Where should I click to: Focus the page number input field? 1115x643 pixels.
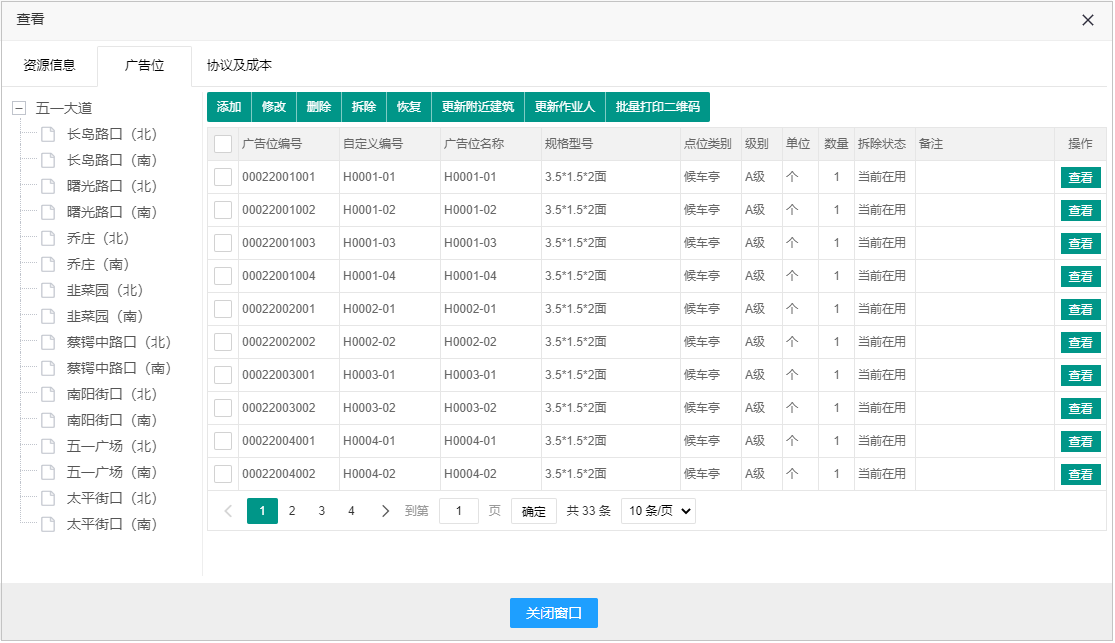point(459,511)
